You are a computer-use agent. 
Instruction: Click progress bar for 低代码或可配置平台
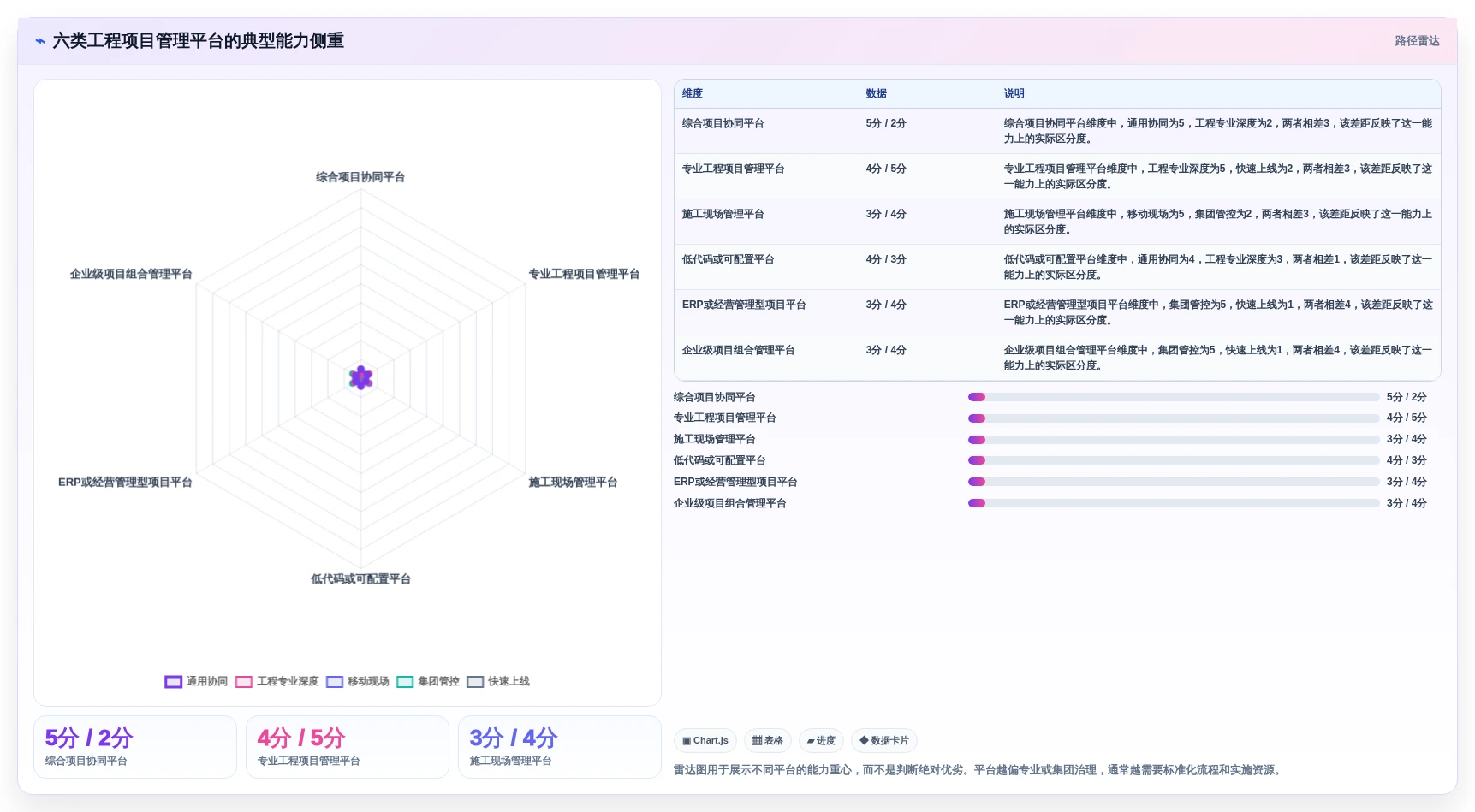pyautogui.click(x=1174, y=460)
